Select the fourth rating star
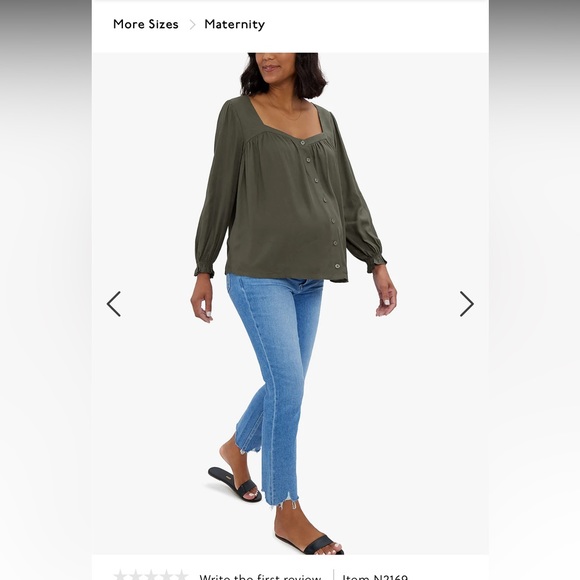580x580 pixels. click(x=167, y=576)
